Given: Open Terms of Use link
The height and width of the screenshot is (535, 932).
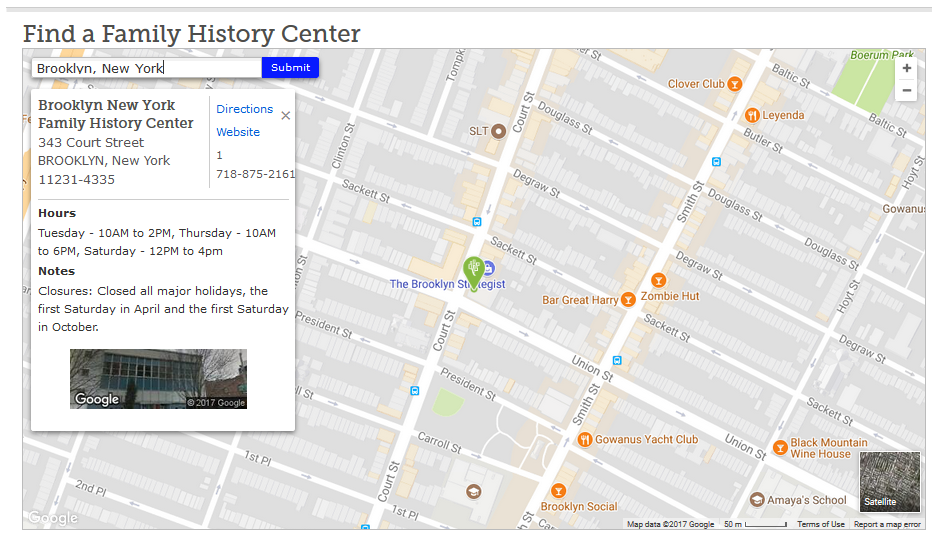Looking at the screenshot, I should pos(820,524).
